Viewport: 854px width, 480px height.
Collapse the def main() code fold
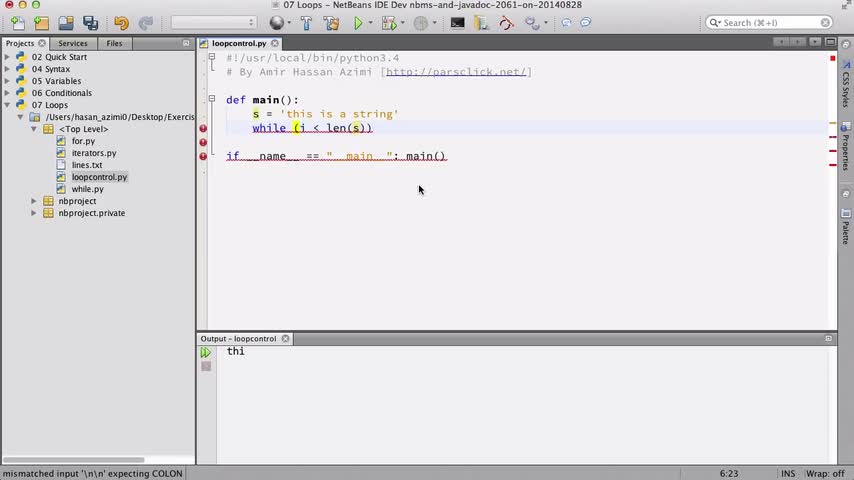[x=212, y=99]
